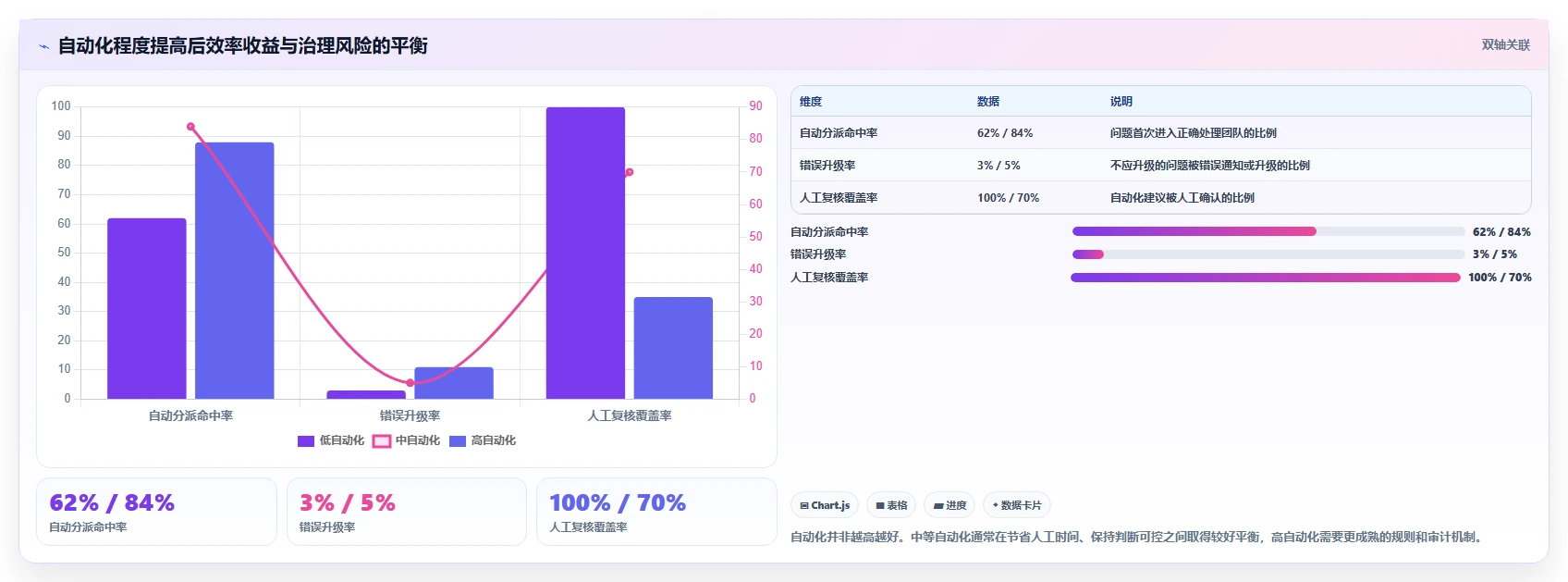The image size is (1568, 582).
Task: Toggle the 高自动化 legend item
Action: pos(483,440)
